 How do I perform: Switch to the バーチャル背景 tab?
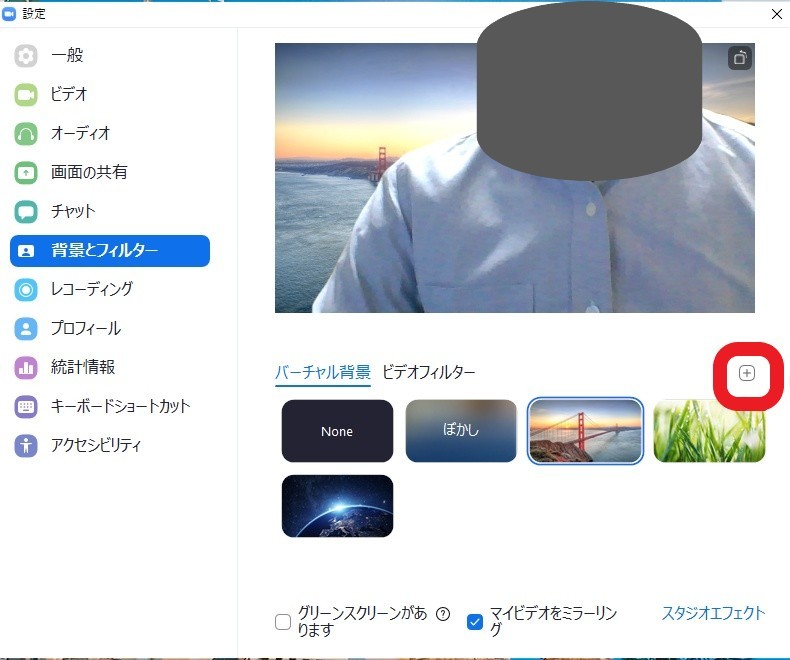(322, 372)
